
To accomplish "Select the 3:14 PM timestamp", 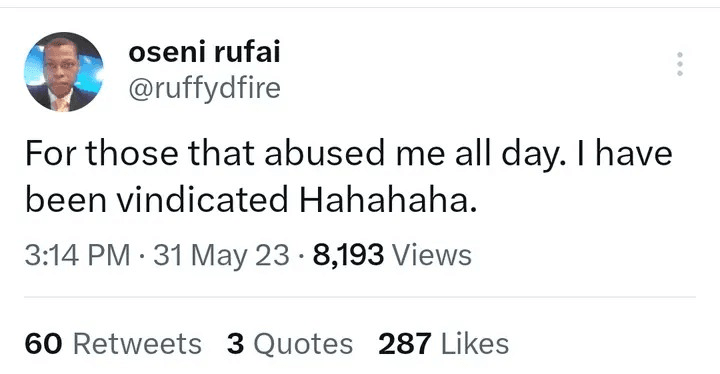I will (x=78, y=255).
